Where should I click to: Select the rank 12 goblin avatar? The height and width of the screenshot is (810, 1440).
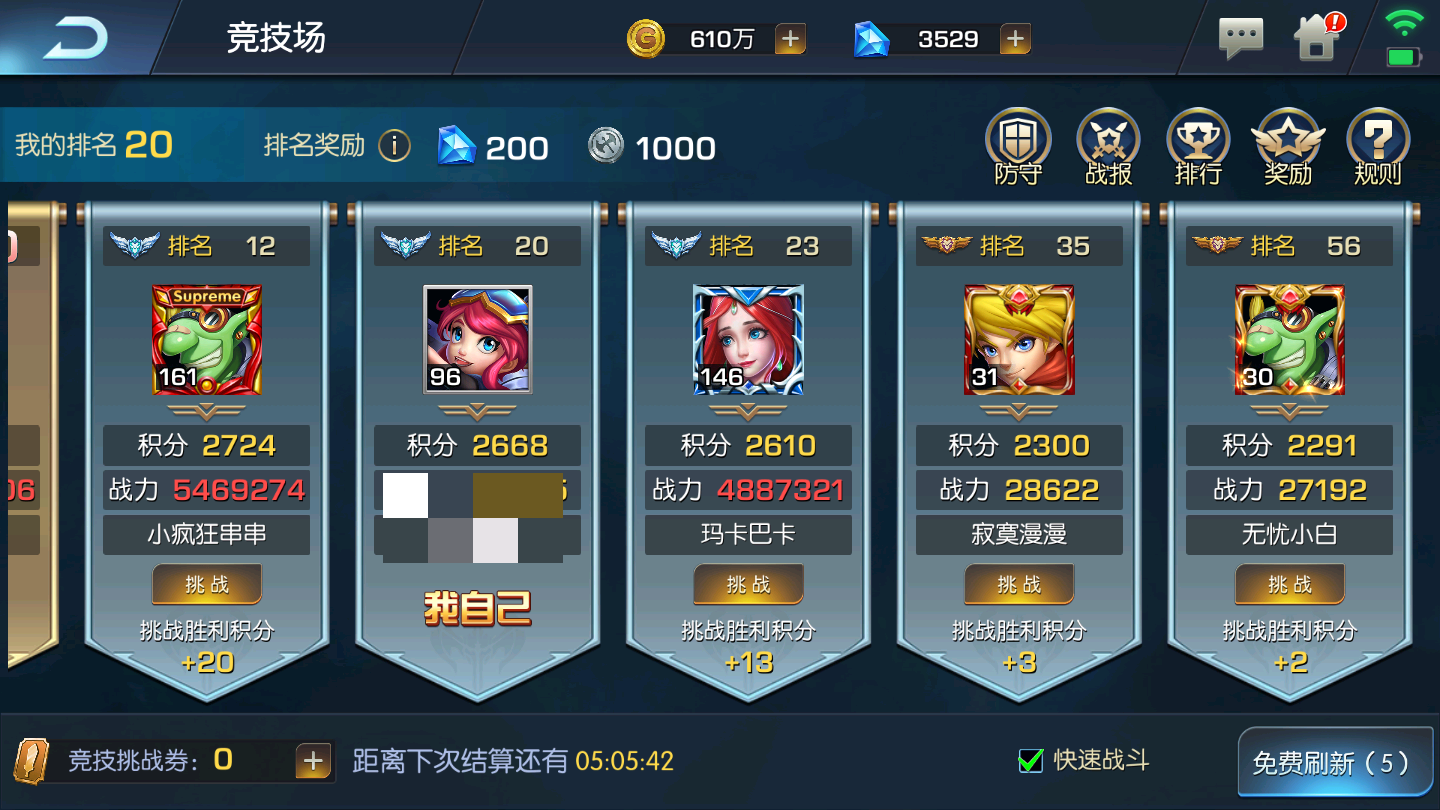point(207,340)
